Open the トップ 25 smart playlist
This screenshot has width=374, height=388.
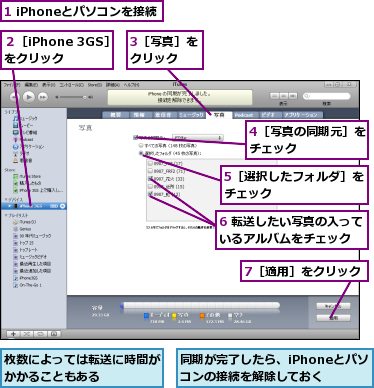click(x=23, y=243)
